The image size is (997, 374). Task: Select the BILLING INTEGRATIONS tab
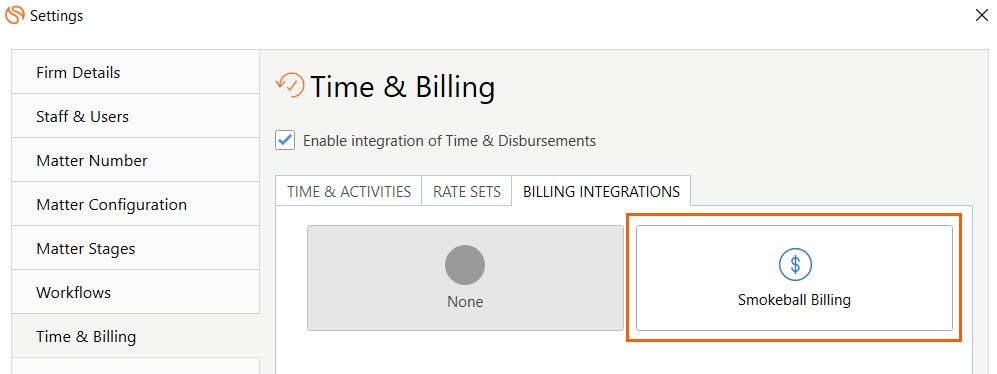[x=602, y=191]
